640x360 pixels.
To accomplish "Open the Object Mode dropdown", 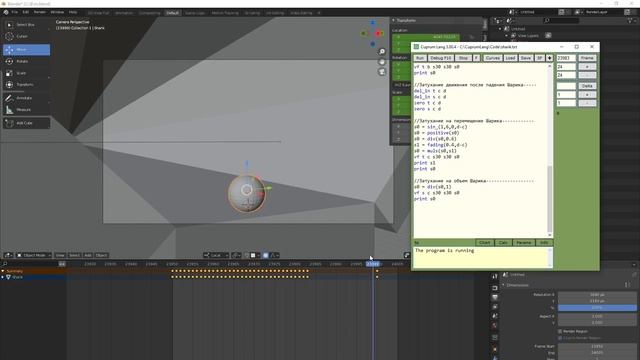I will pos(34,255).
